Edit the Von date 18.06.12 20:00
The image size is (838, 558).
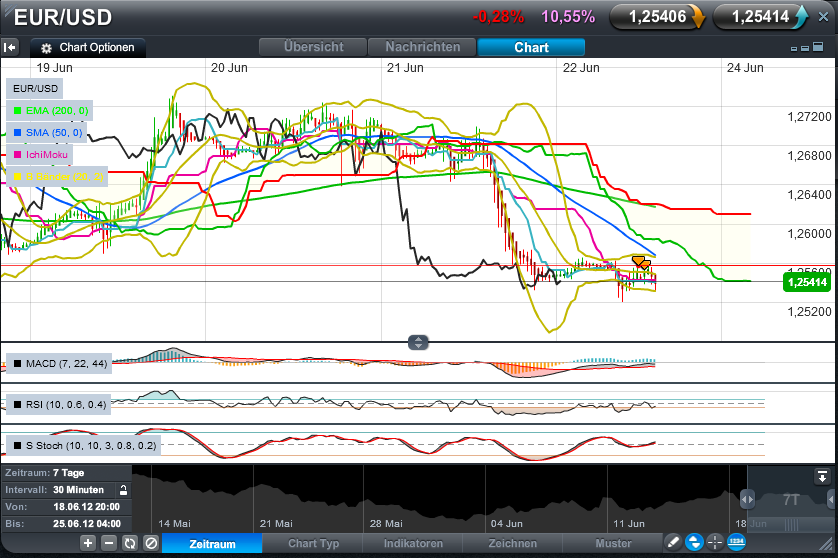pos(66,507)
